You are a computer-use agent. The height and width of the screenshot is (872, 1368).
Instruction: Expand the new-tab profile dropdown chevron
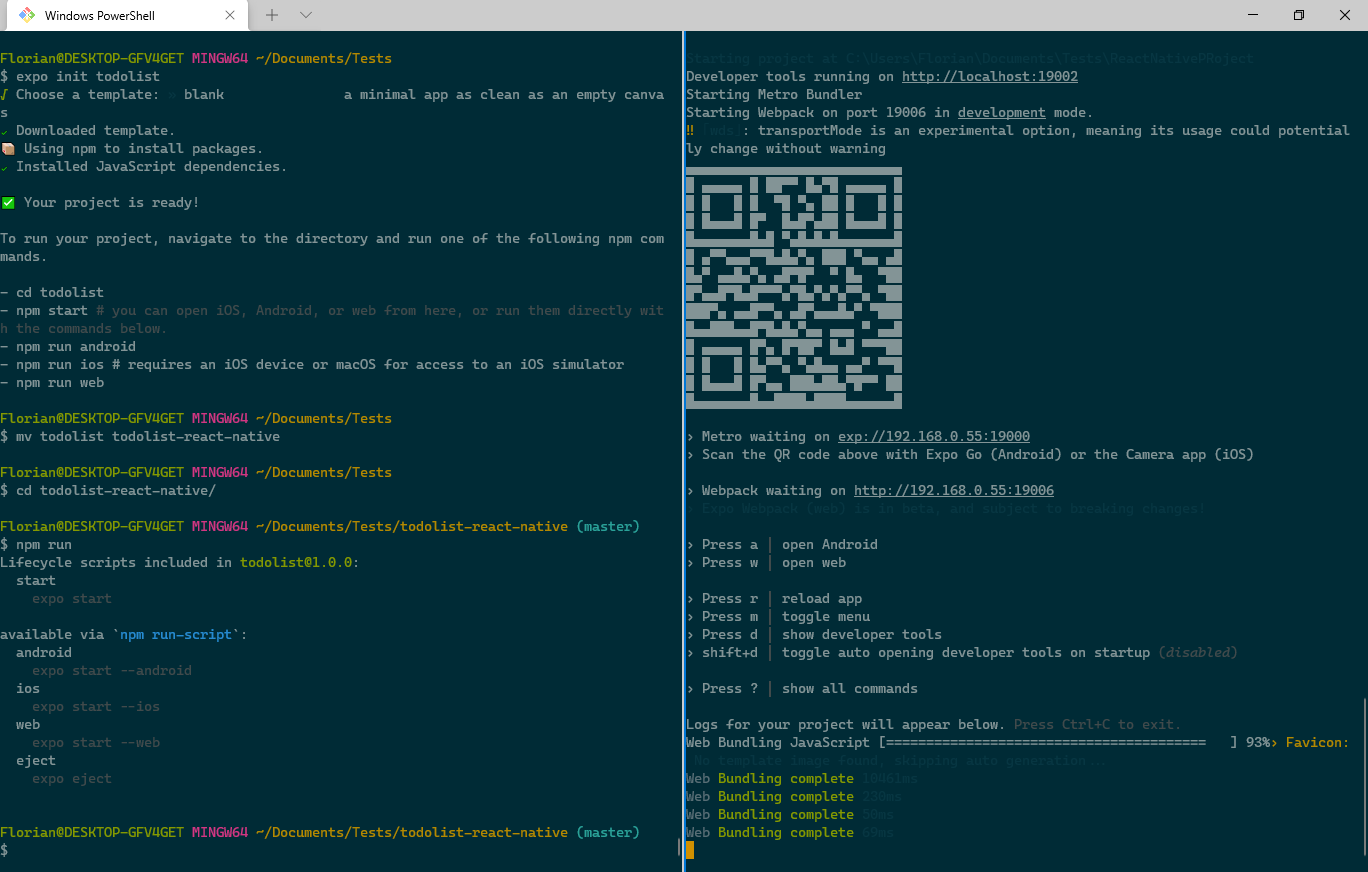(x=306, y=15)
